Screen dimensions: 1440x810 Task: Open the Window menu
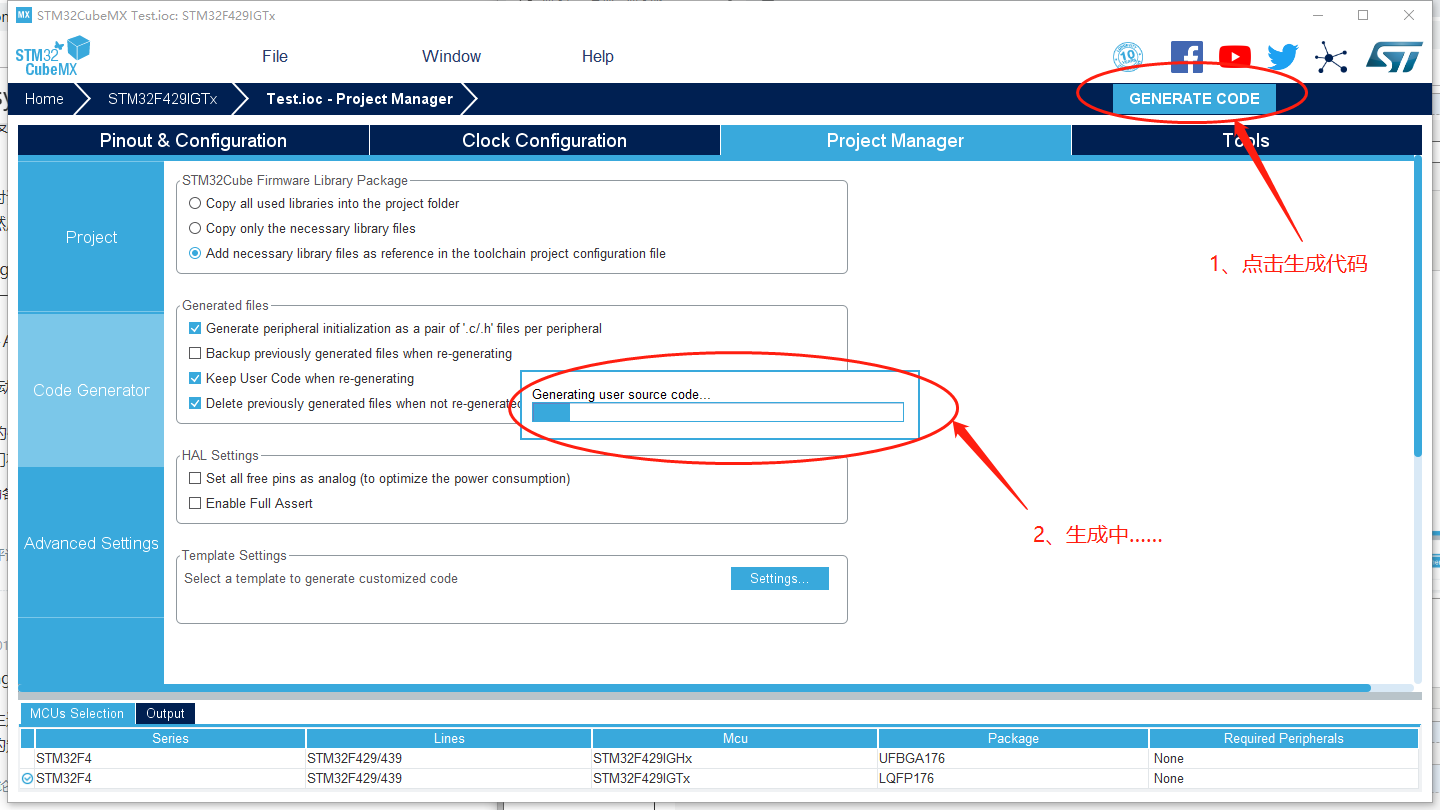451,57
